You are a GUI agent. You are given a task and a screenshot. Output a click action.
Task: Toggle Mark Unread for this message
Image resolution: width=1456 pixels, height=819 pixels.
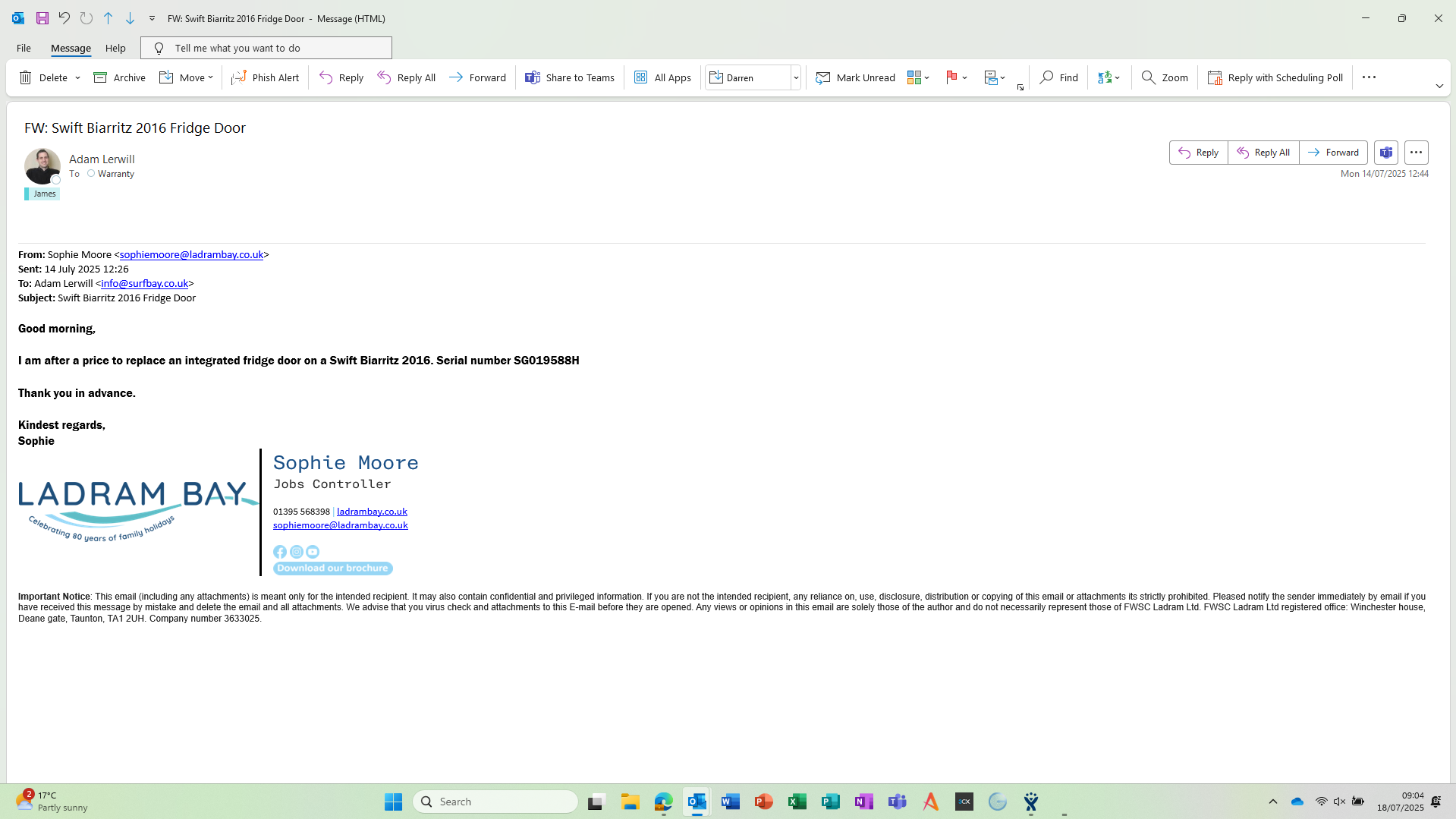click(855, 77)
